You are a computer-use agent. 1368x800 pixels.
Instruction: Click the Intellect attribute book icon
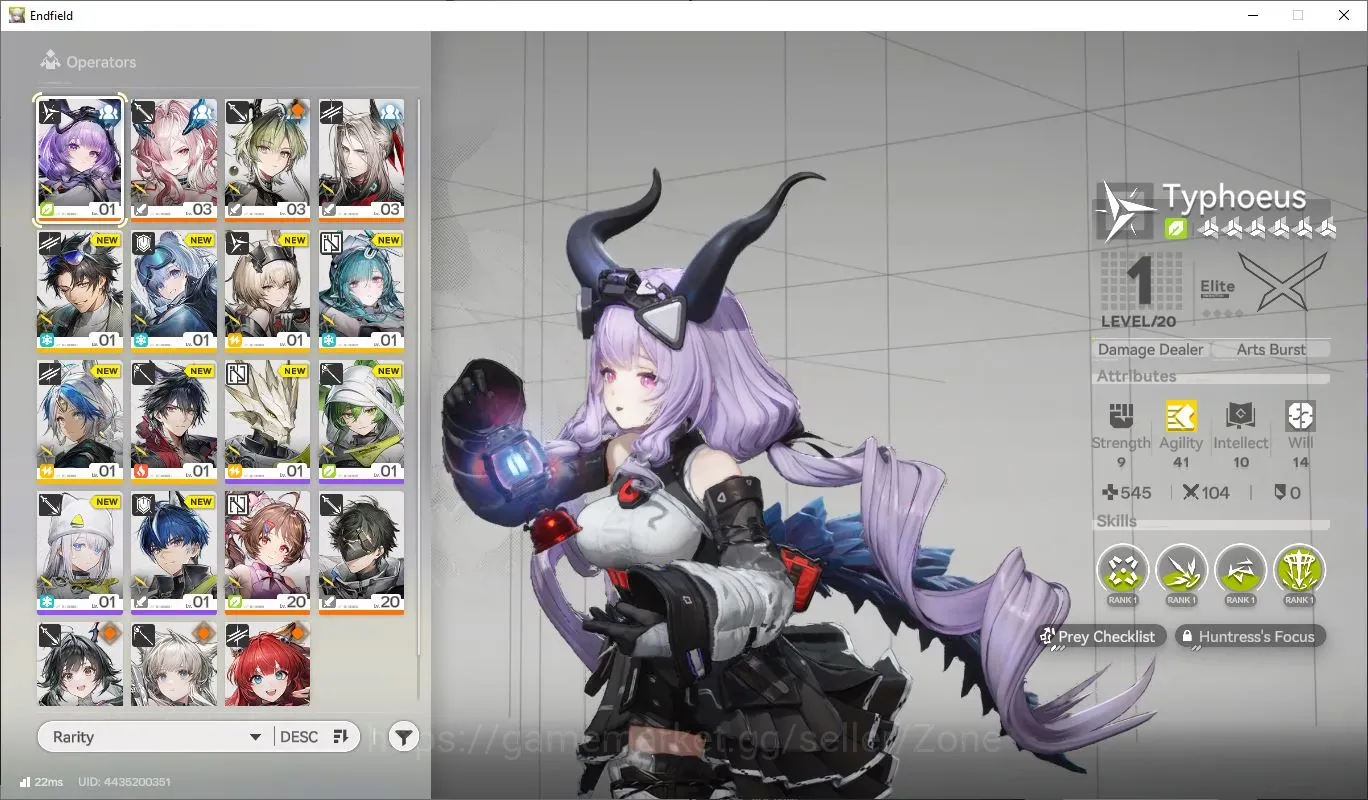1240,416
